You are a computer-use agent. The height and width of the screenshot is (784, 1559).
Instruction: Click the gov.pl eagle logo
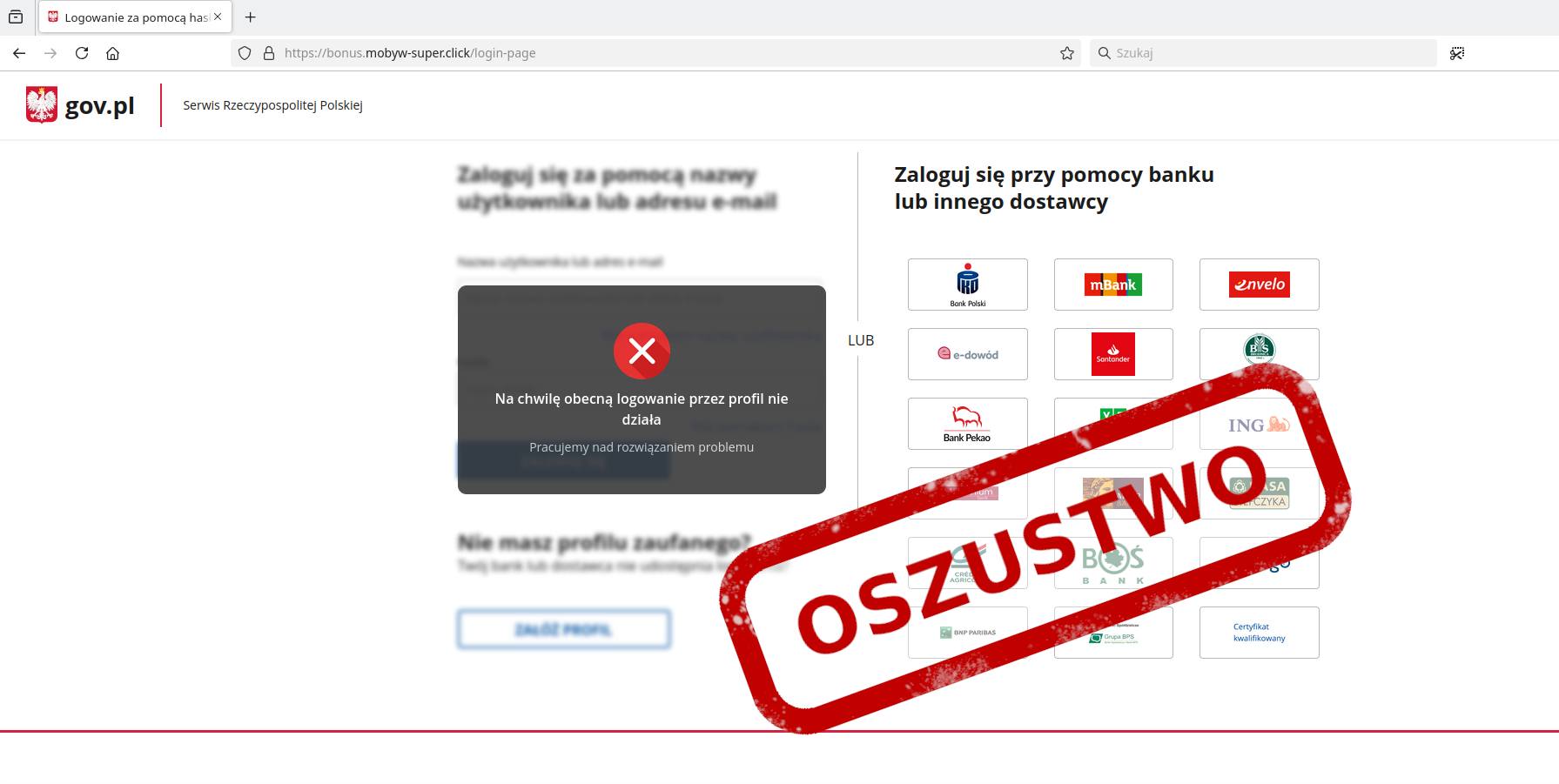[41, 105]
